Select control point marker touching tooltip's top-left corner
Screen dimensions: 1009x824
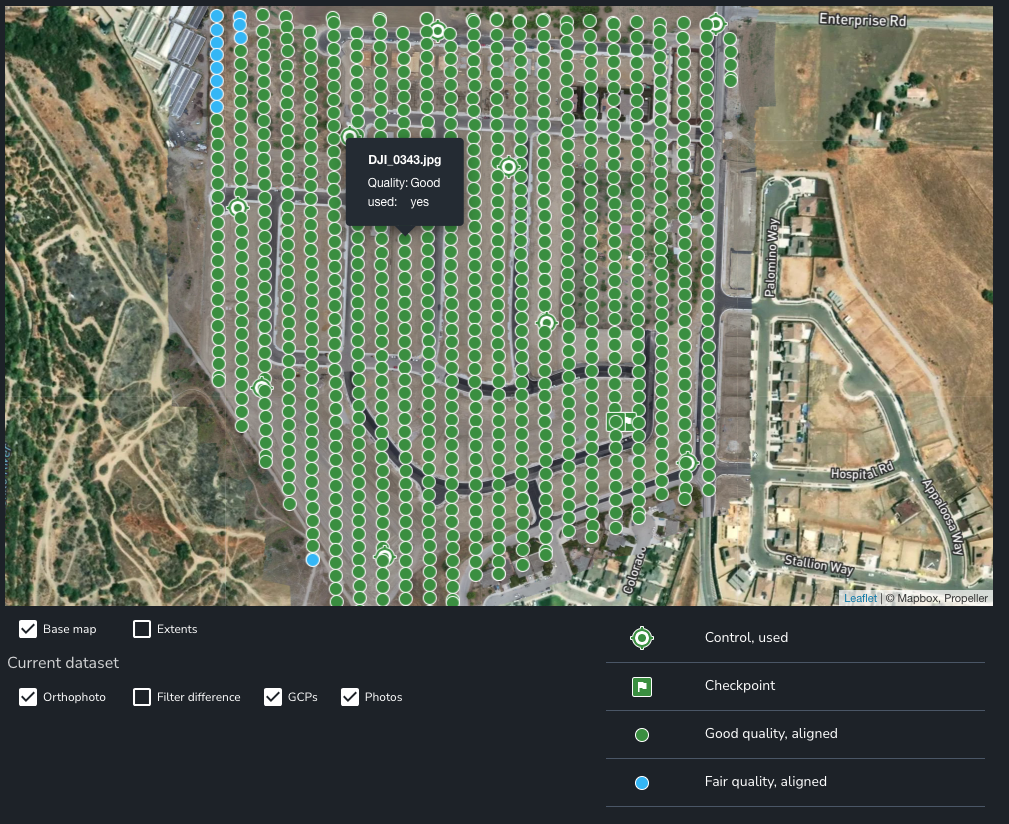click(x=349, y=137)
